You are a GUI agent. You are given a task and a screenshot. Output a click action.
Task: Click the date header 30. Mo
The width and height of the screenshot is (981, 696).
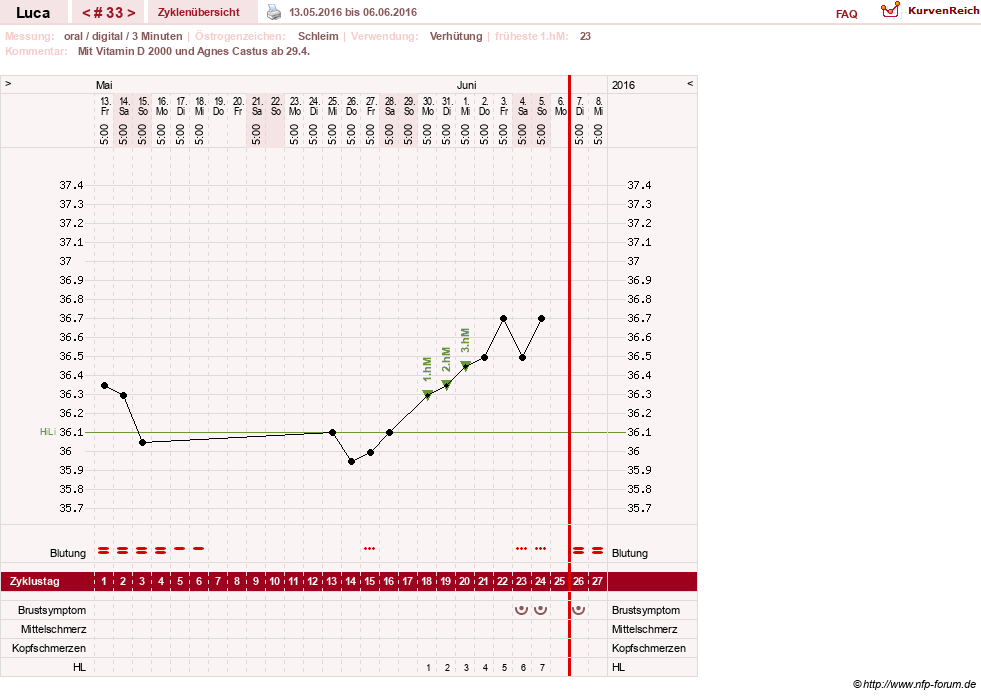click(x=428, y=106)
